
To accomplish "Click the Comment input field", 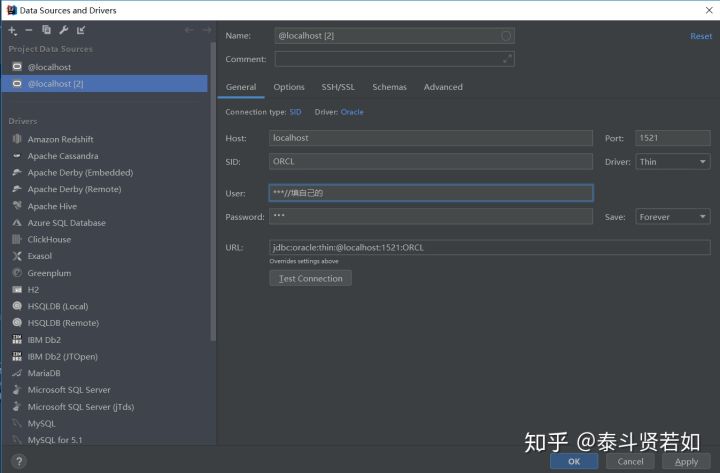I will tap(394, 59).
